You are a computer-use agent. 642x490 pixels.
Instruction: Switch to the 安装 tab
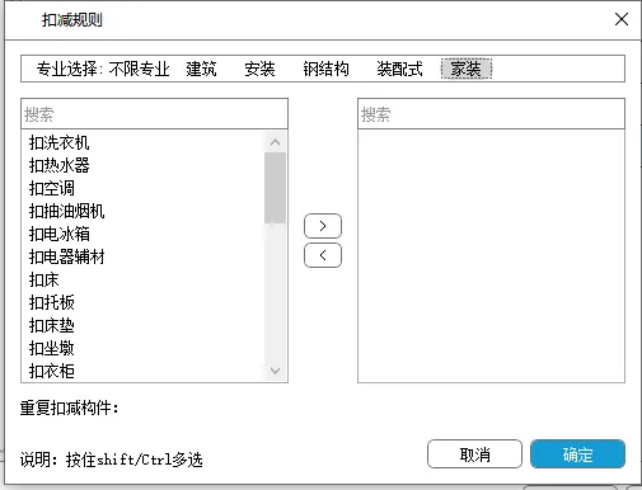(x=260, y=69)
